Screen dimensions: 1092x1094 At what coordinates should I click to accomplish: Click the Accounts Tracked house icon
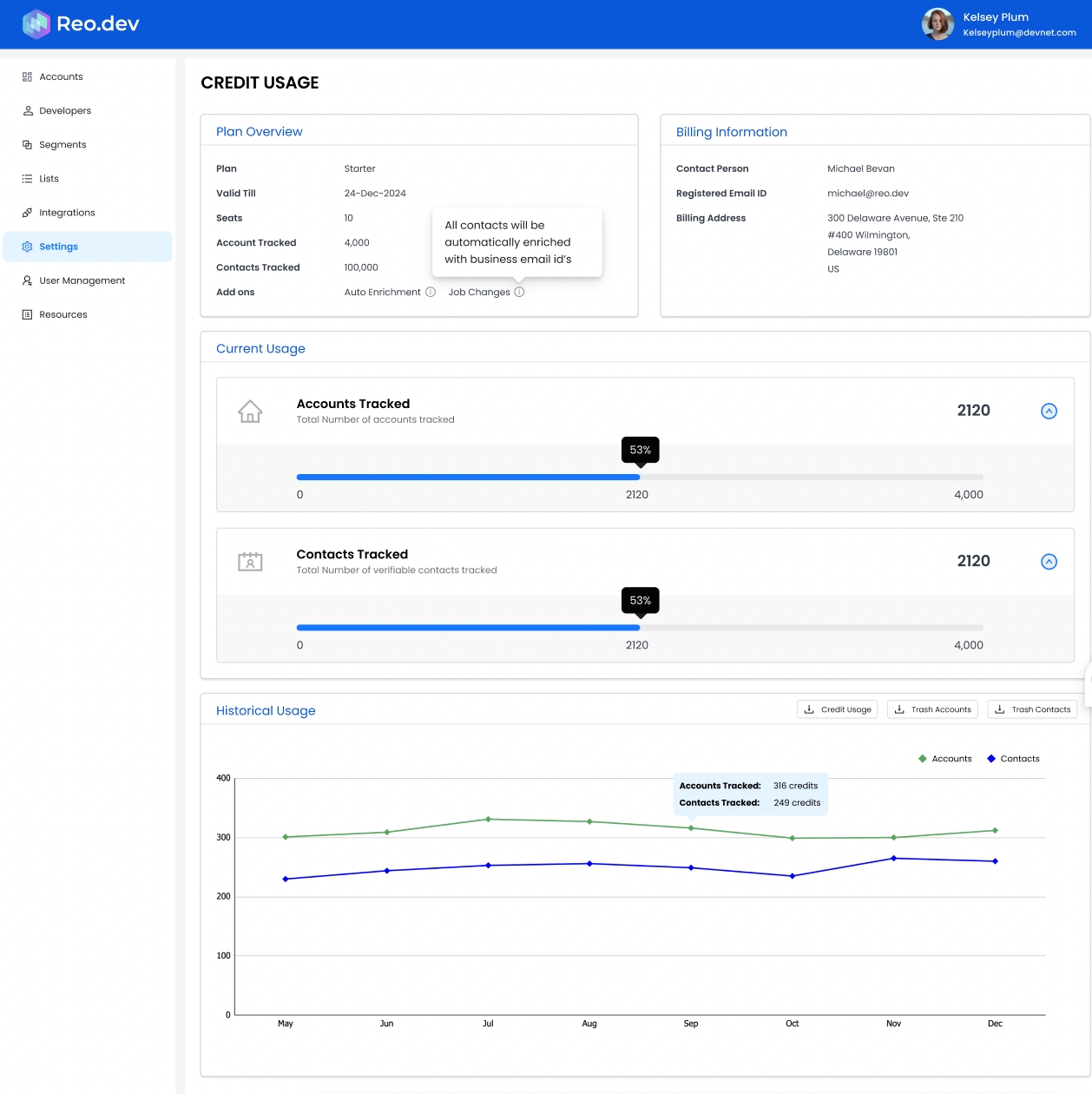(250, 412)
